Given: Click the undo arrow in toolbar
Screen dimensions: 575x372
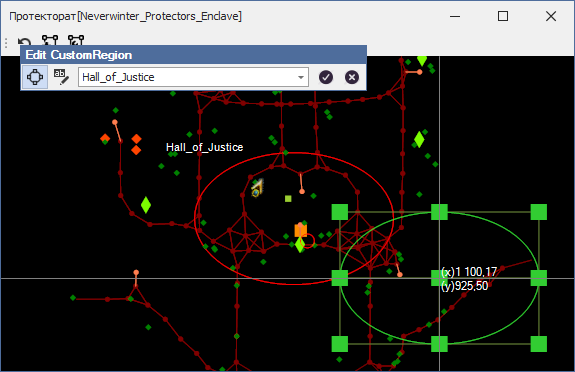Looking at the screenshot, I should [x=25, y=42].
